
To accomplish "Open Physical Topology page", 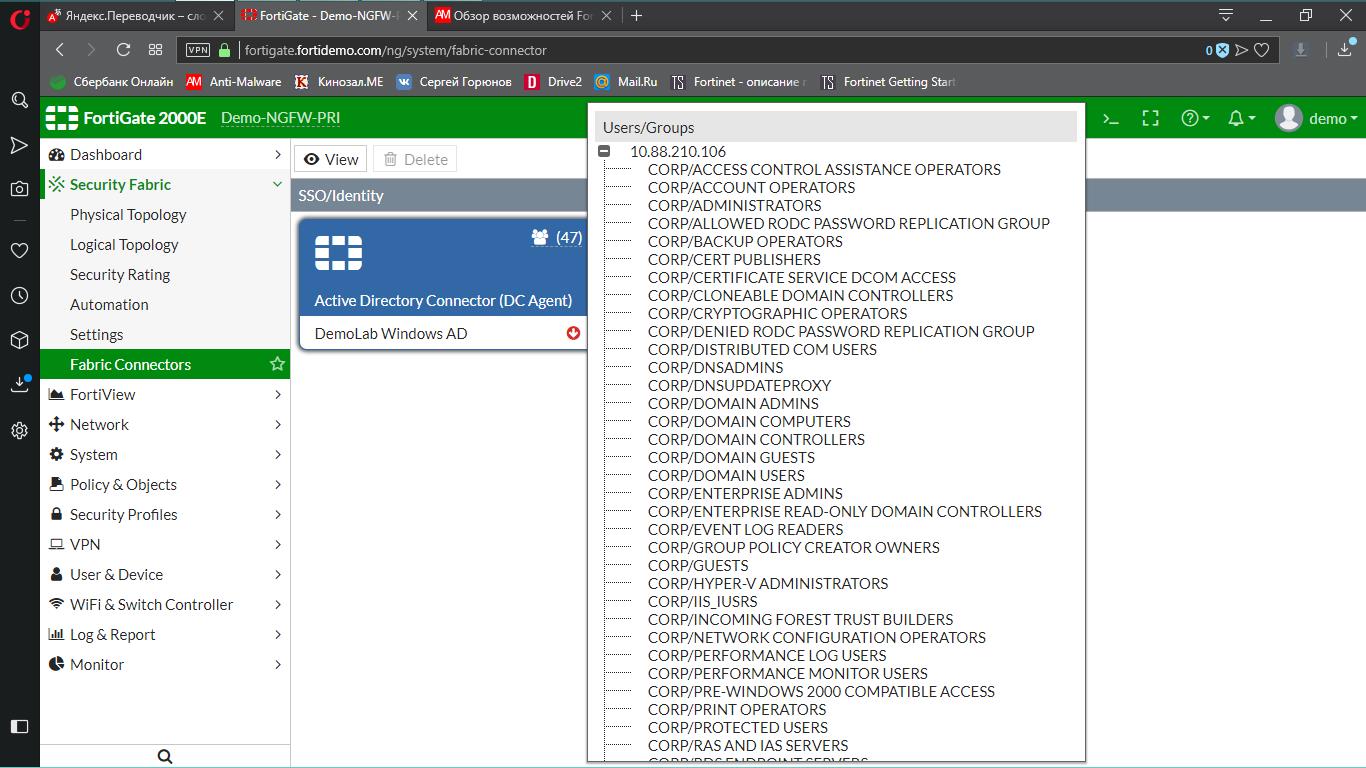I will [128, 214].
